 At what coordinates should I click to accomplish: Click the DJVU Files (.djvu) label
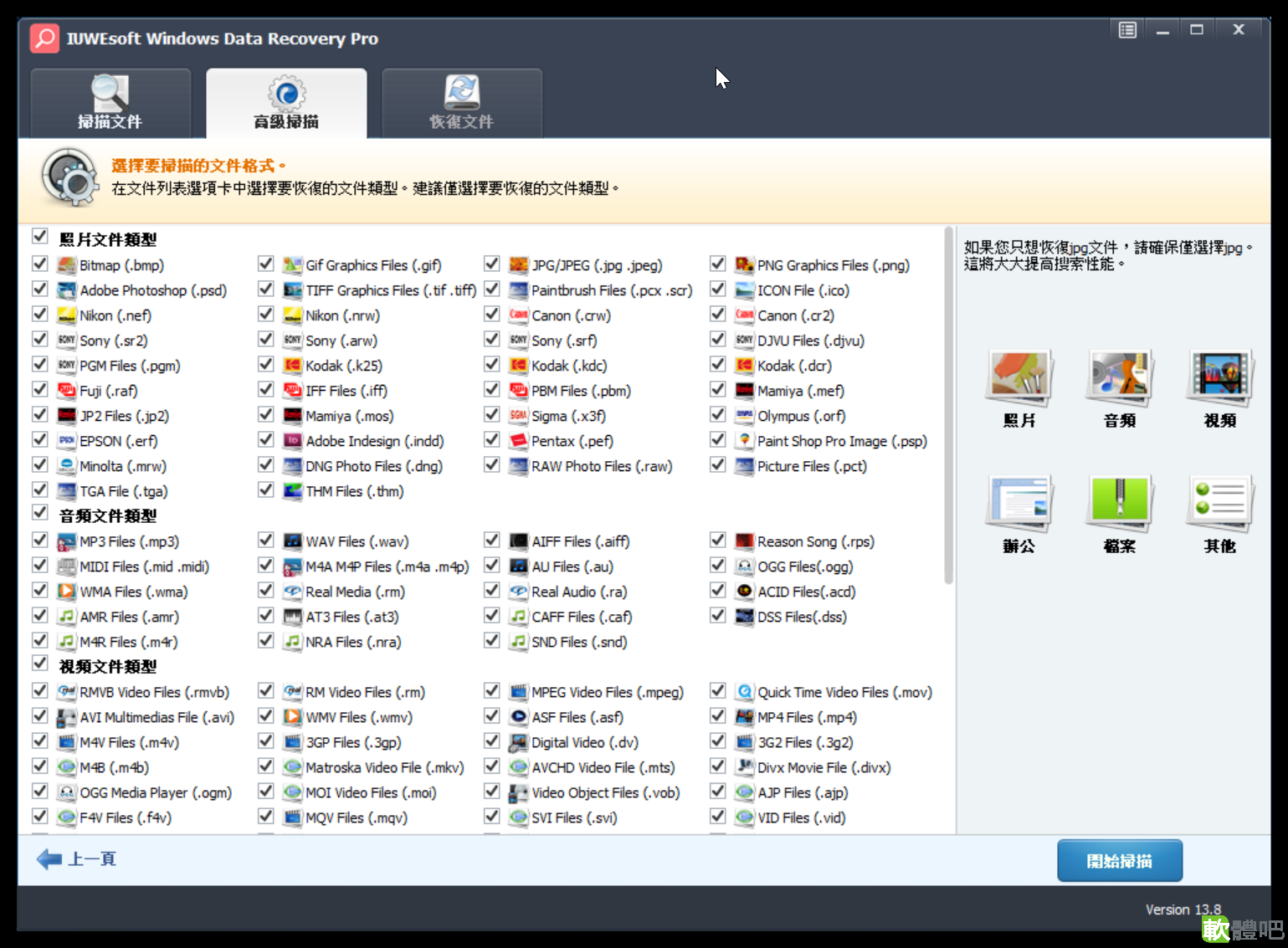click(x=811, y=341)
